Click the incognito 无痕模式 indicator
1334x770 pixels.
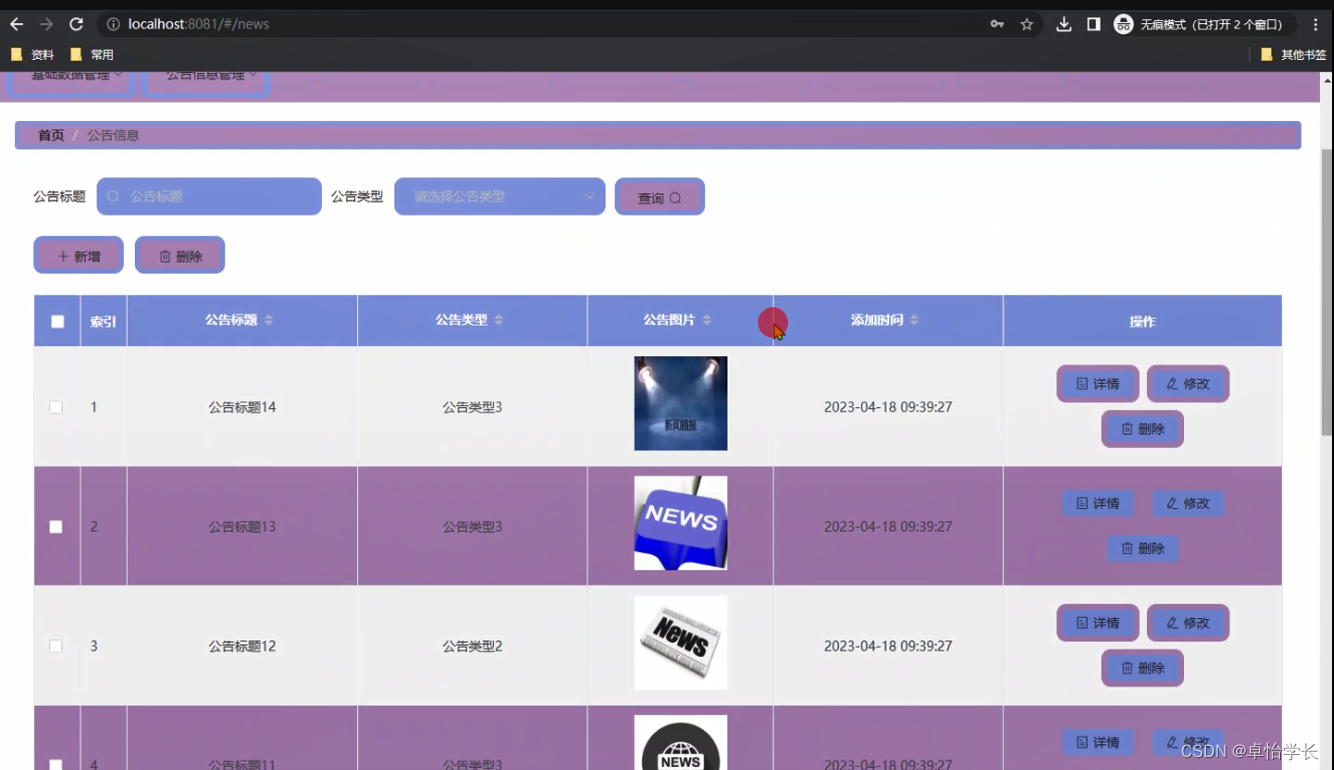tap(1204, 24)
